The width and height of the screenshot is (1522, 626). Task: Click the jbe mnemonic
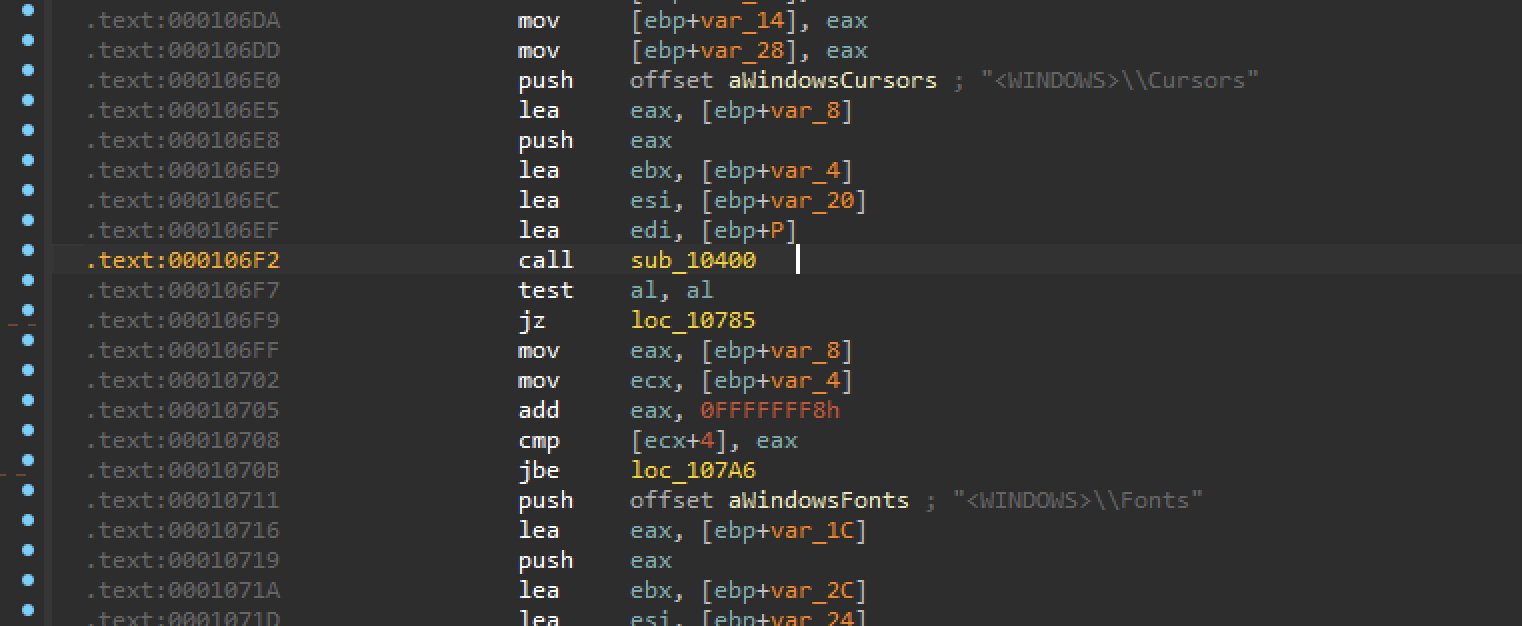539,471
